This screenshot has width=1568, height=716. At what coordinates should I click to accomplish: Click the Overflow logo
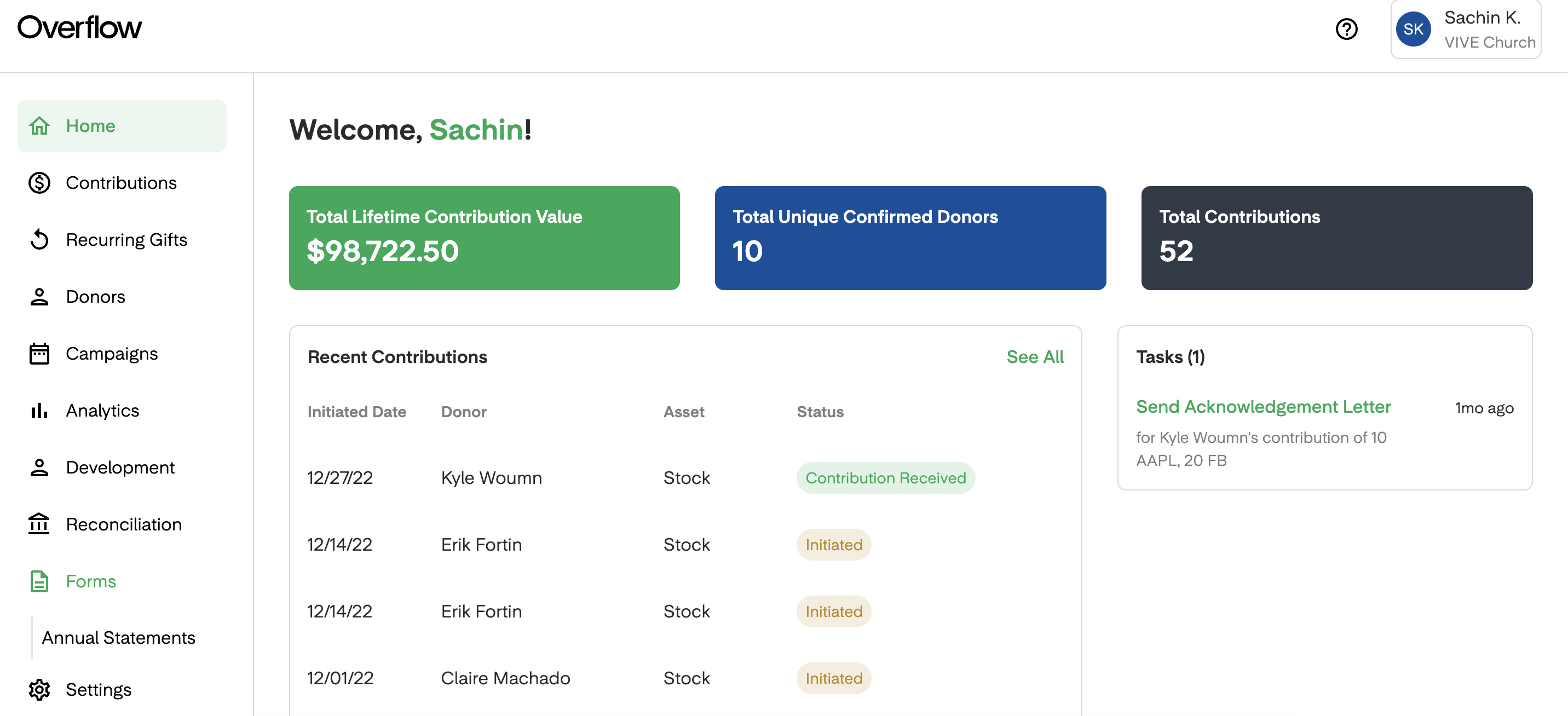[79, 27]
